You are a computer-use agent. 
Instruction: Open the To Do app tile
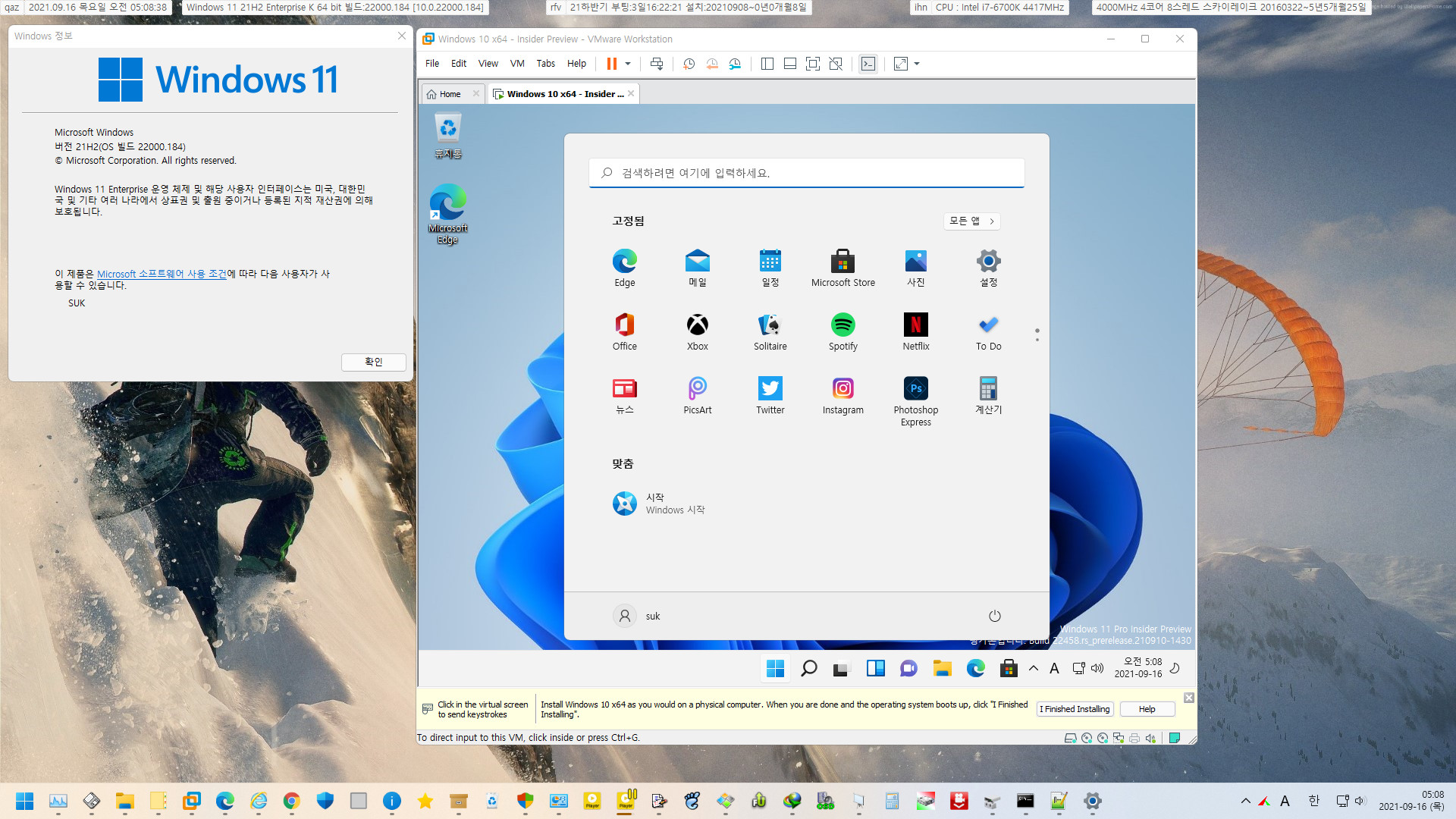(989, 331)
